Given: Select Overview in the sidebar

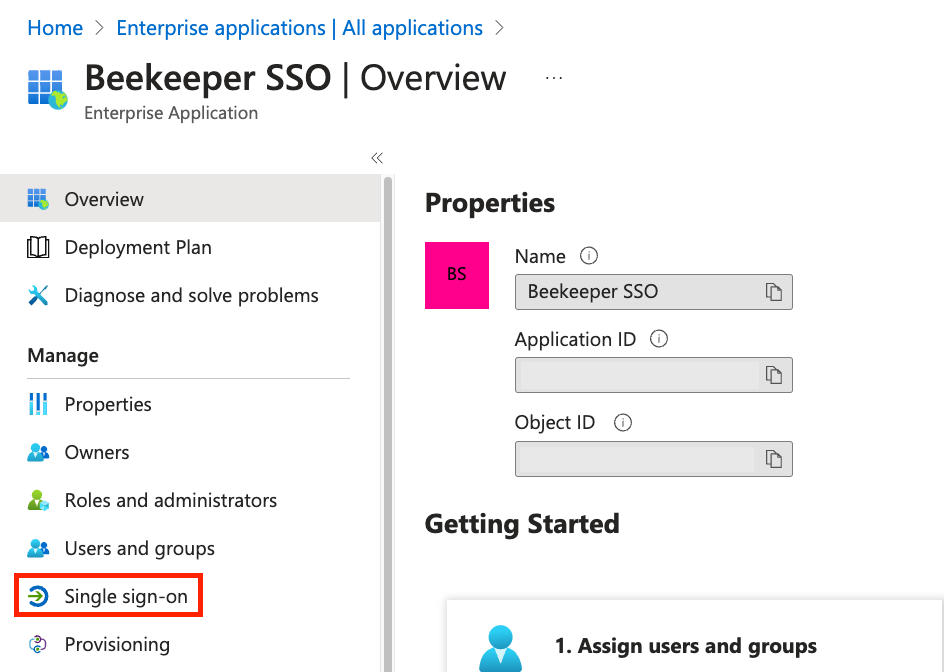Looking at the screenshot, I should coord(190,199).
